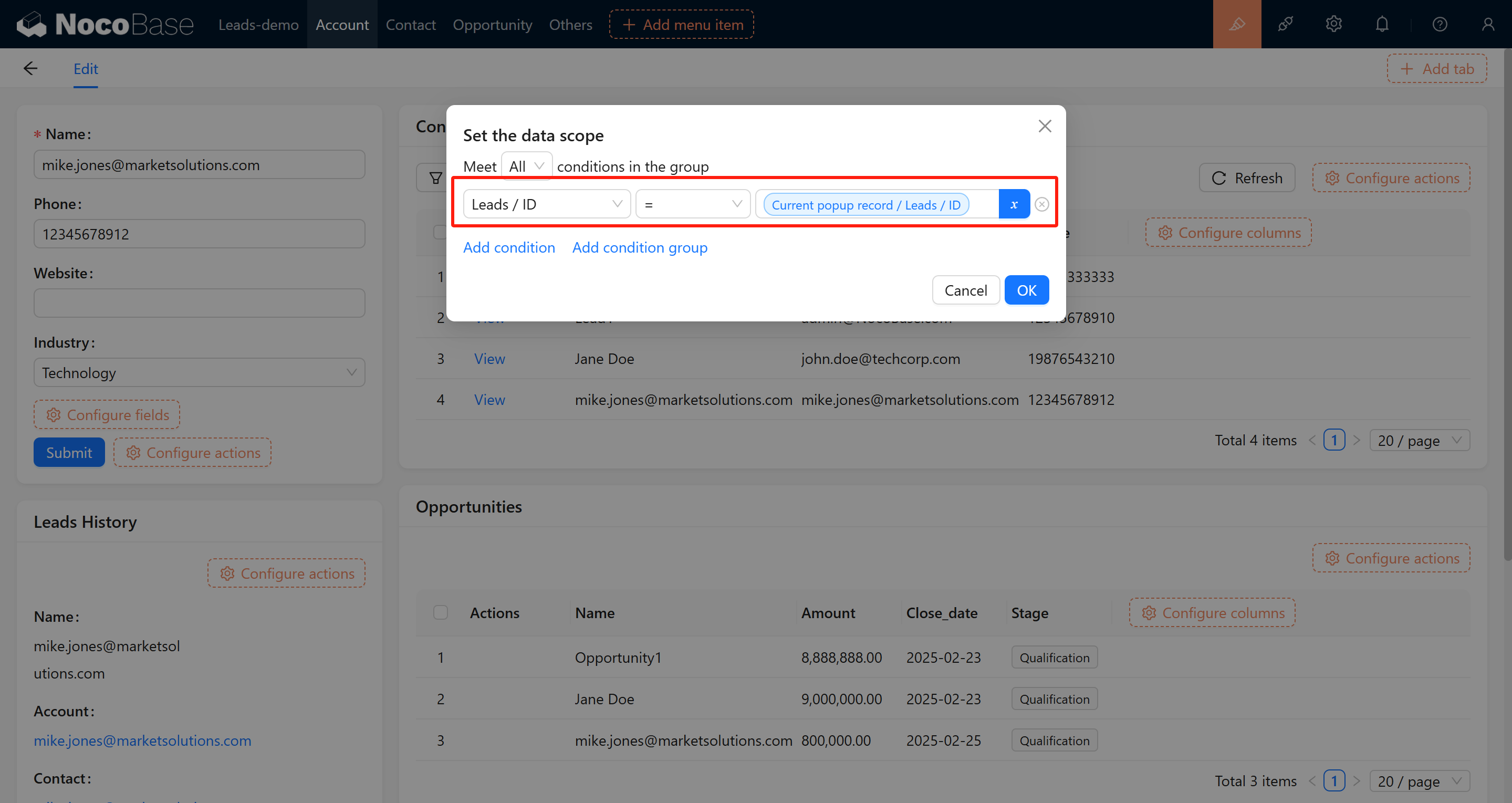Remove the Leads / ID condition row

pyautogui.click(x=1041, y=204)
